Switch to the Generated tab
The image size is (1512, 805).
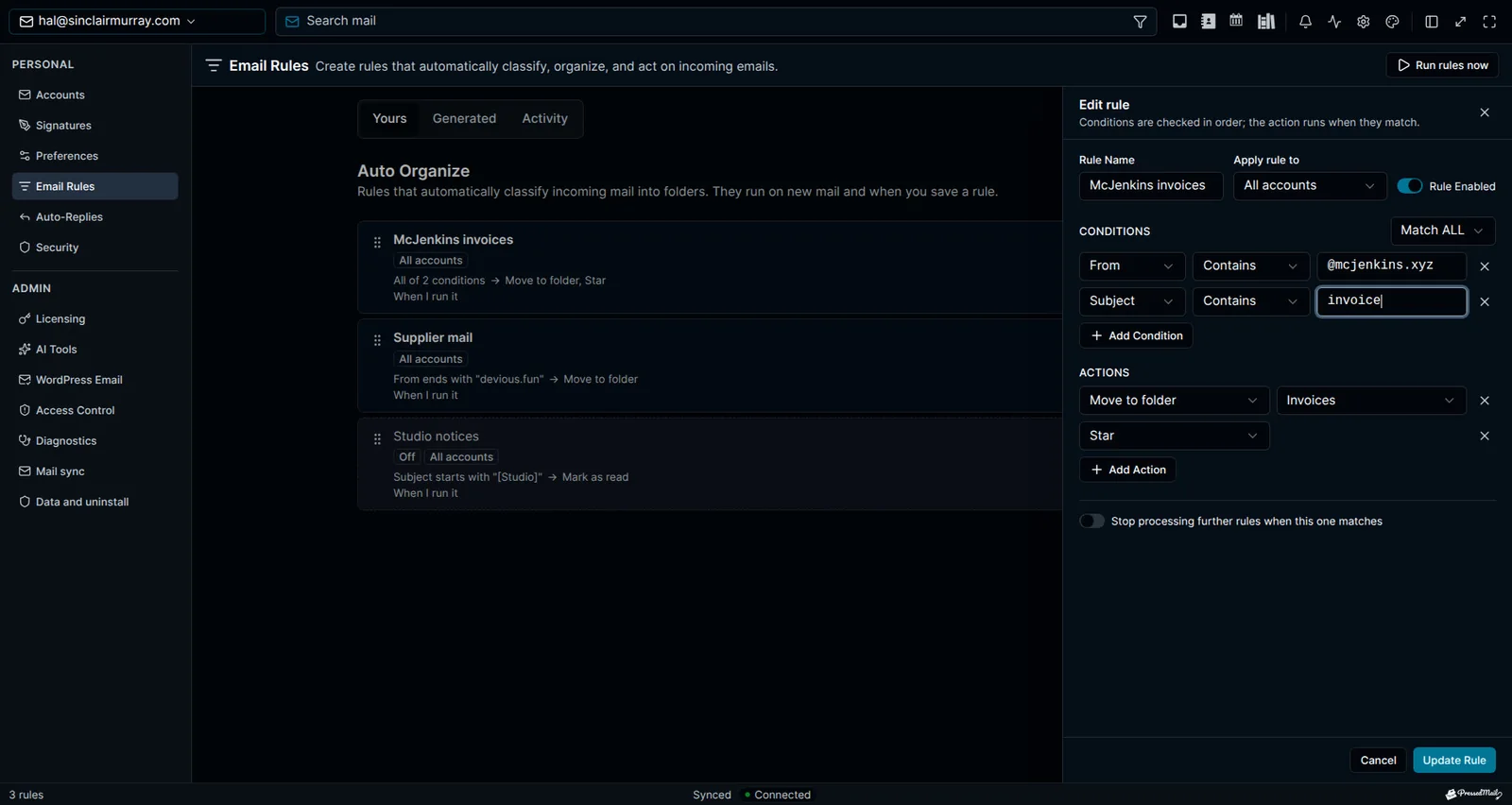coord(464,119)
